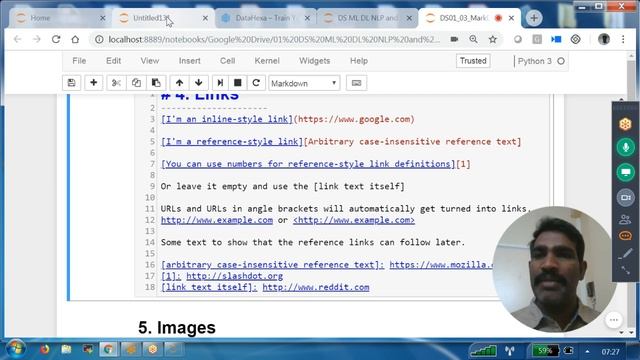
Task: Show hidden tray icons arrow
Action: point(587,351)
